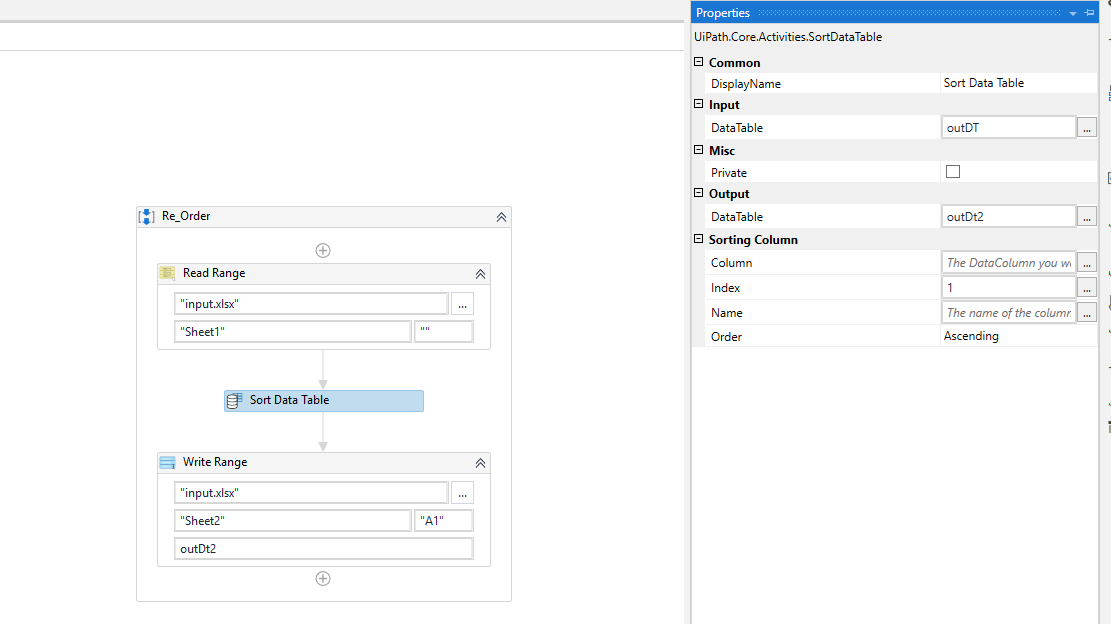Click the Sort Data Table activity icon
This screenshot has width=1111, height=624.
click(234, 400)
